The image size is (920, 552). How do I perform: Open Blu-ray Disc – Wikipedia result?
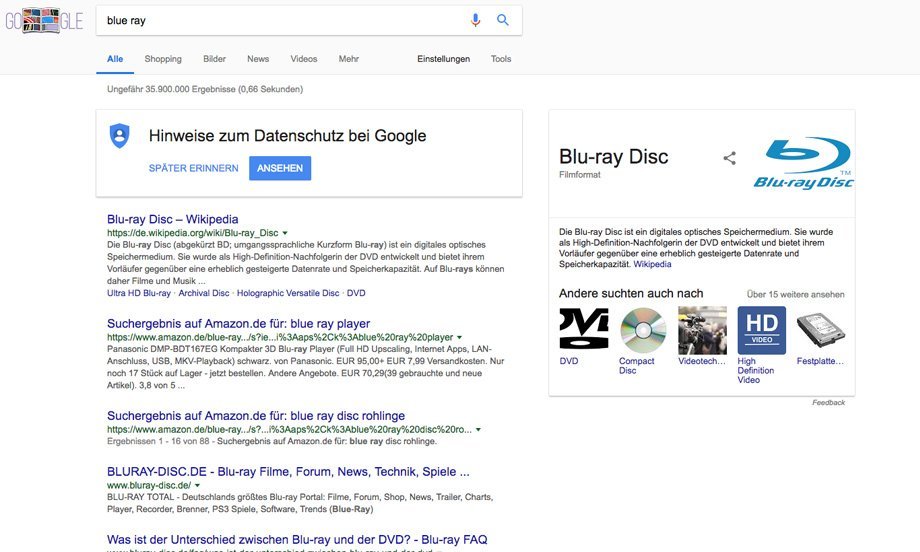(x=172, y=219)
